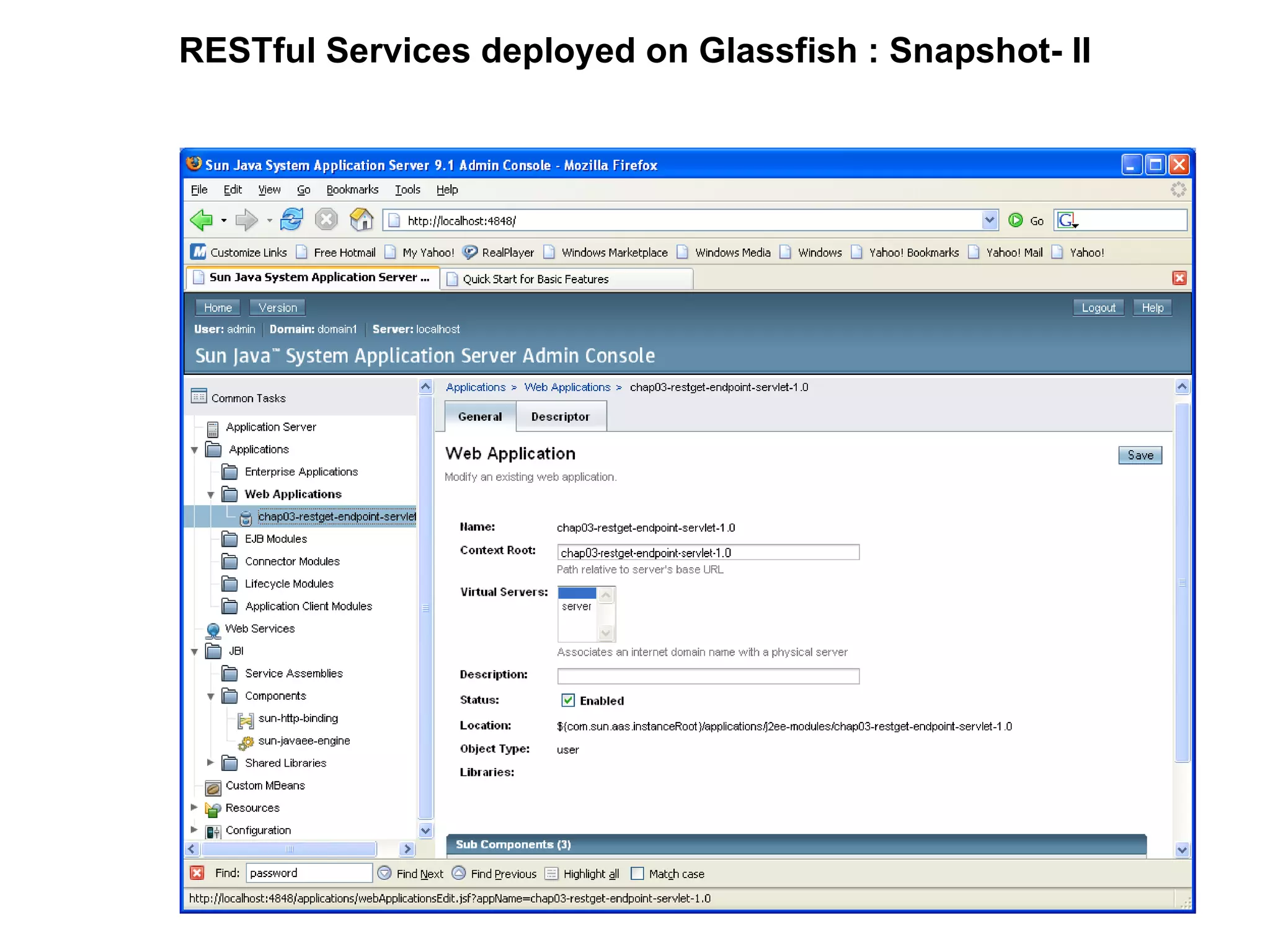Click the Highlight all icon
The image size is (1270, 952).
point(551,873)
